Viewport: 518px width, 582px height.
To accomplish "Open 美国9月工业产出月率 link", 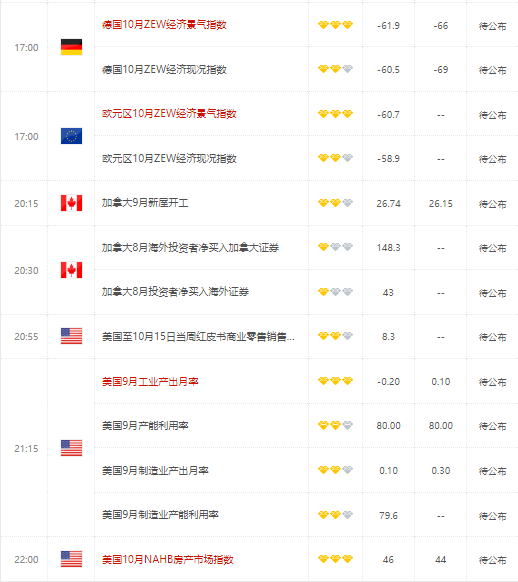I will tap(150, 381).
